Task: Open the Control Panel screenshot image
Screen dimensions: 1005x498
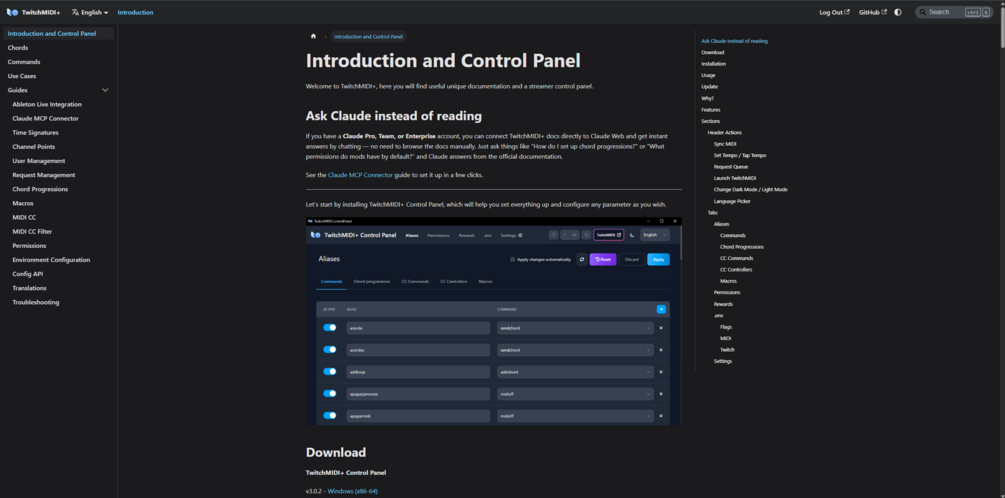Action: [x=494, y=321]
